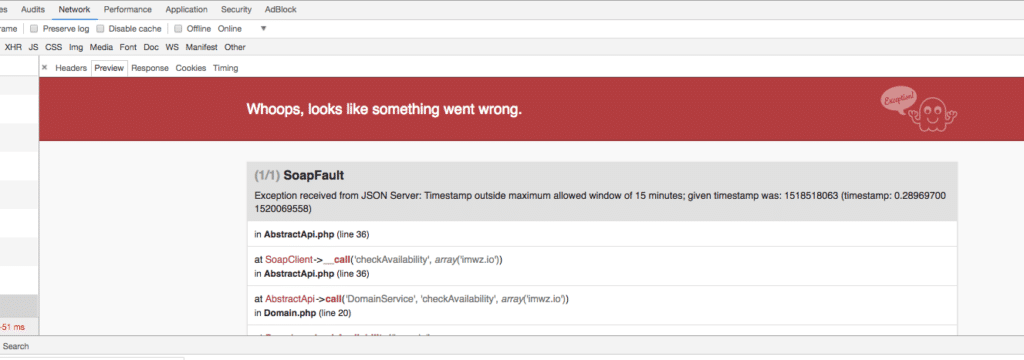Select the highlighted request row in list

(x=19, y=306)
